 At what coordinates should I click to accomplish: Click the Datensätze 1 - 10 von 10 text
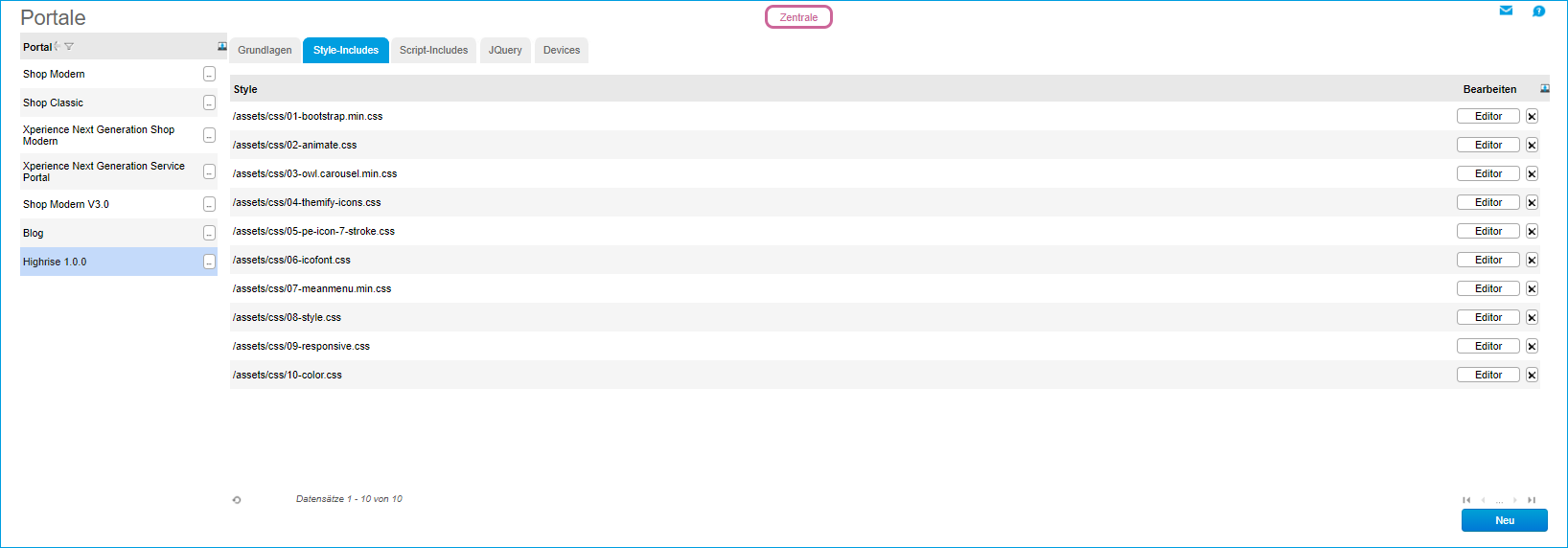pyautogui.click(x=349, y=499)
